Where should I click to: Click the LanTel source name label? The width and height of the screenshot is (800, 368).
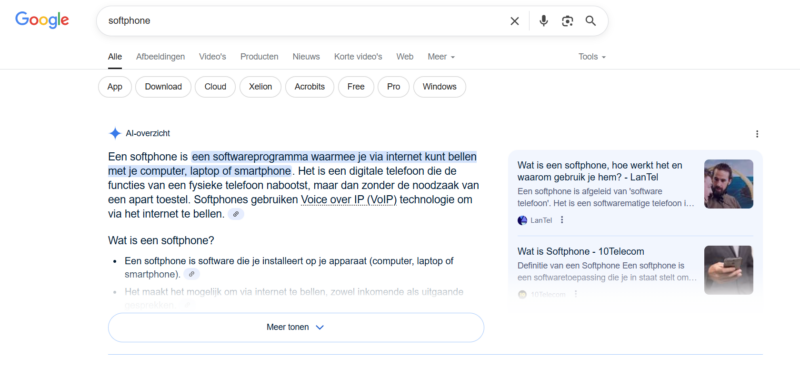542,220
